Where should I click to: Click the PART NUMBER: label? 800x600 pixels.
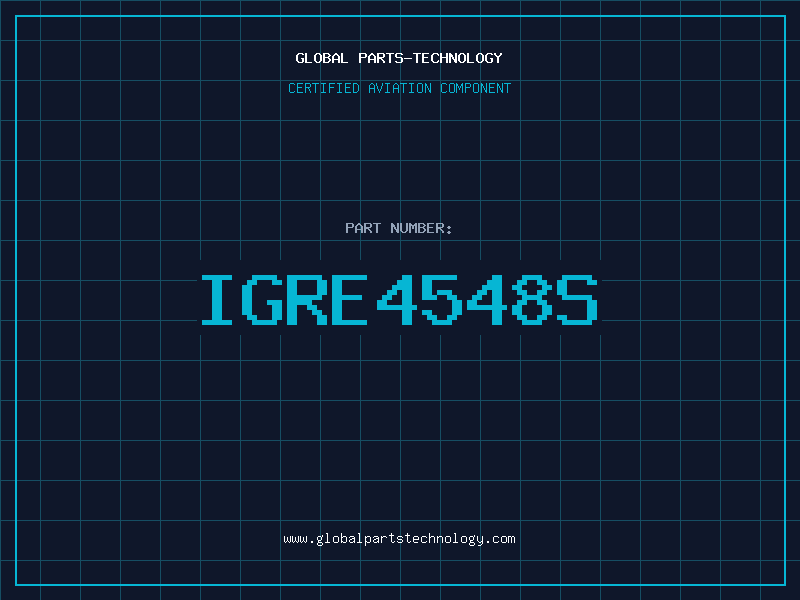(x=398, y=228)
